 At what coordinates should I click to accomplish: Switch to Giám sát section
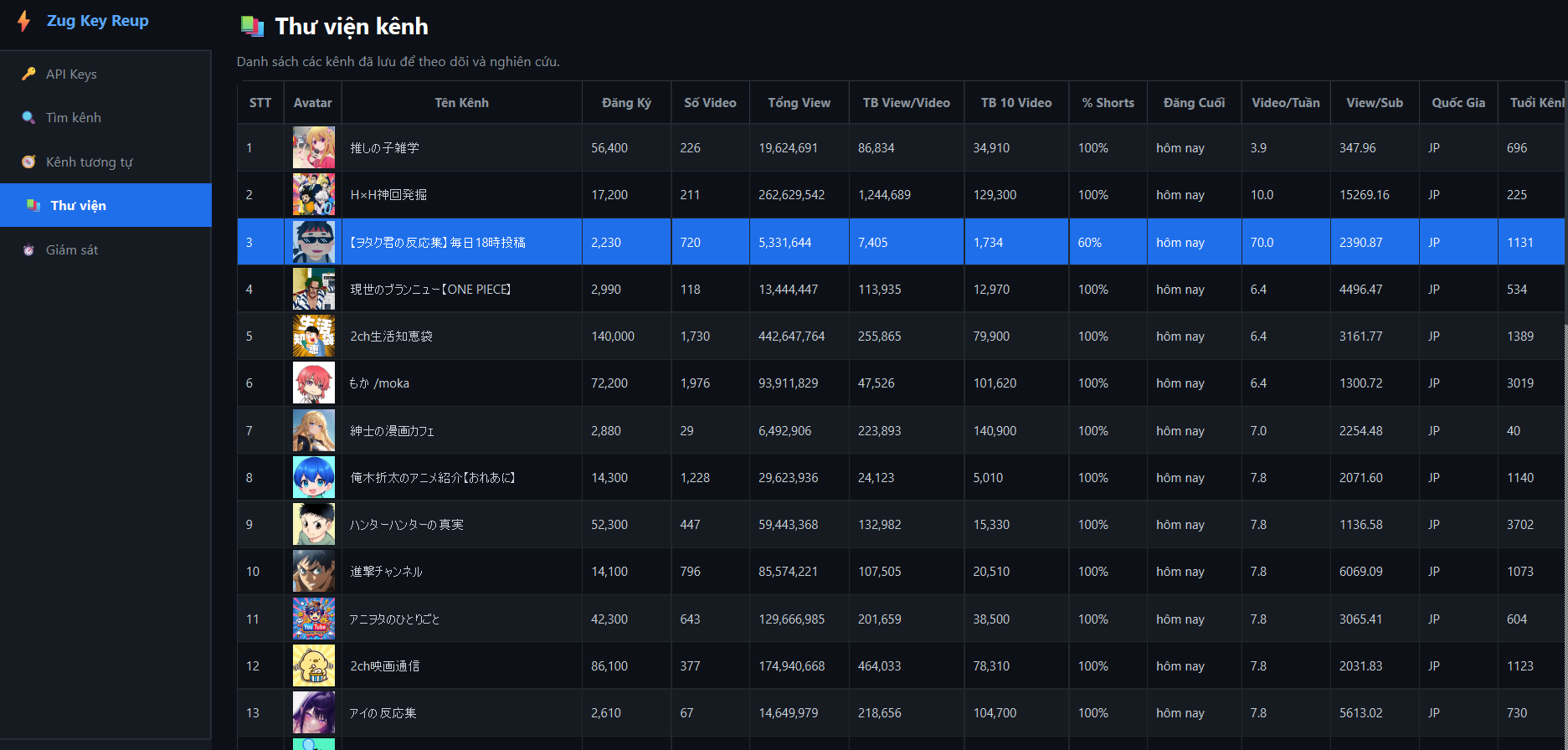pos(105,249)
